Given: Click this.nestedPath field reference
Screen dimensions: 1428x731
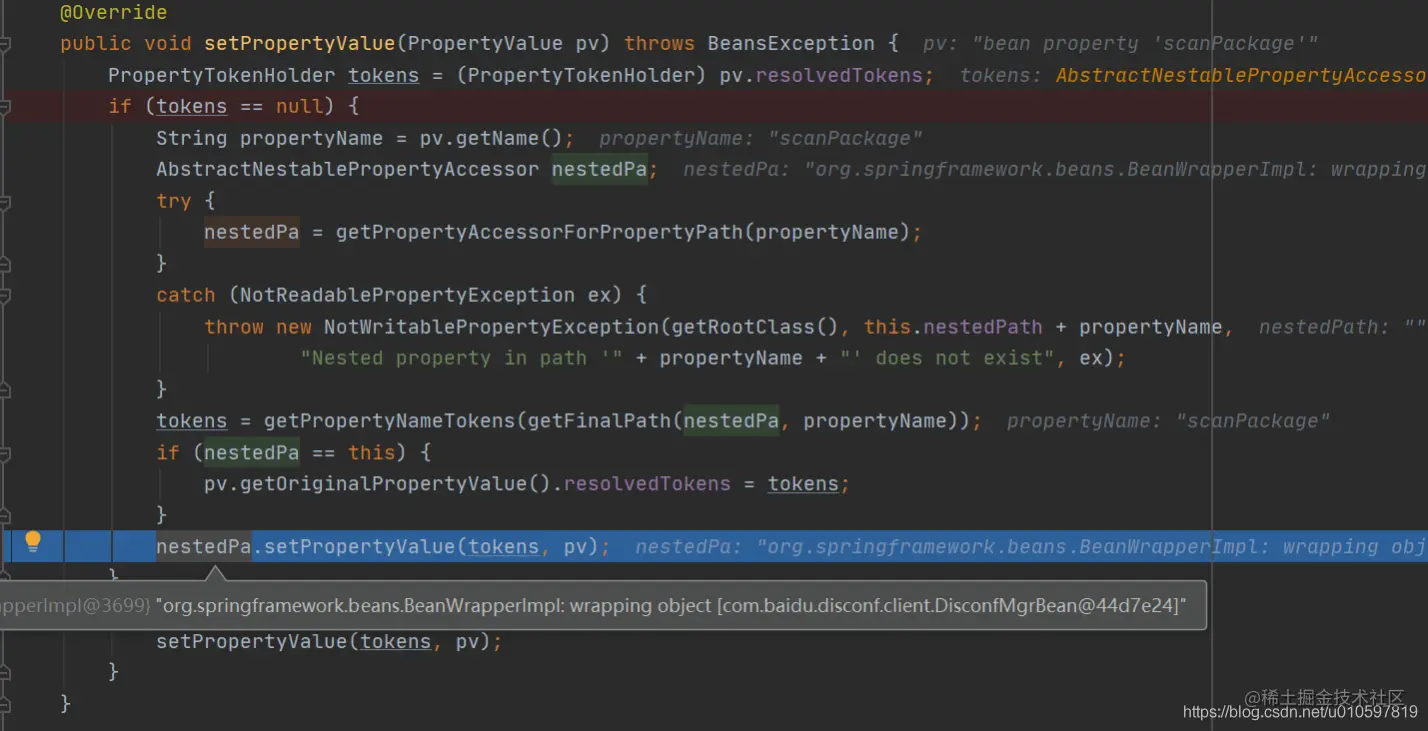Looking at the screenshot, I should 953,327.
